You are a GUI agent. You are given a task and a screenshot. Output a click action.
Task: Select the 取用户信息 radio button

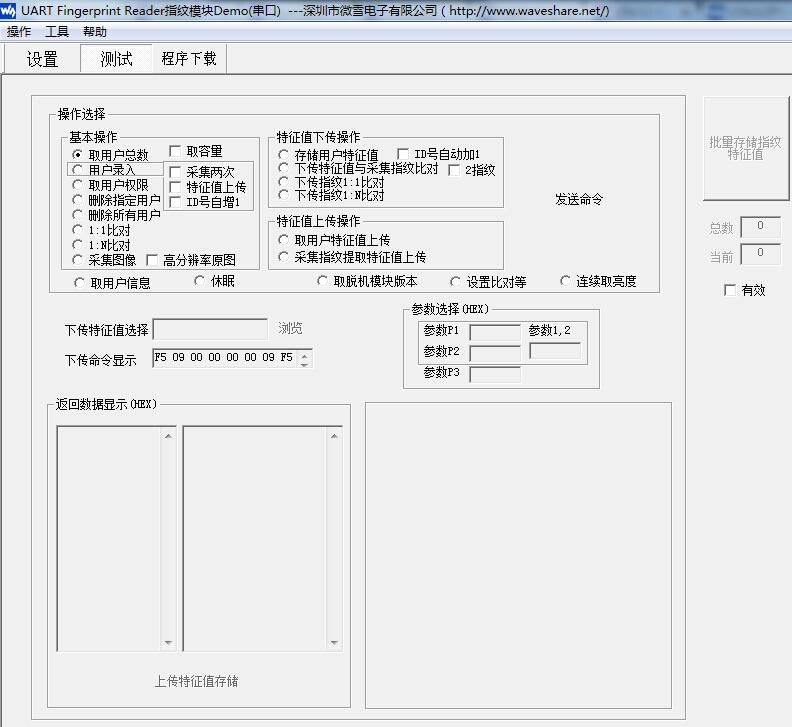(x=79, y=283)
